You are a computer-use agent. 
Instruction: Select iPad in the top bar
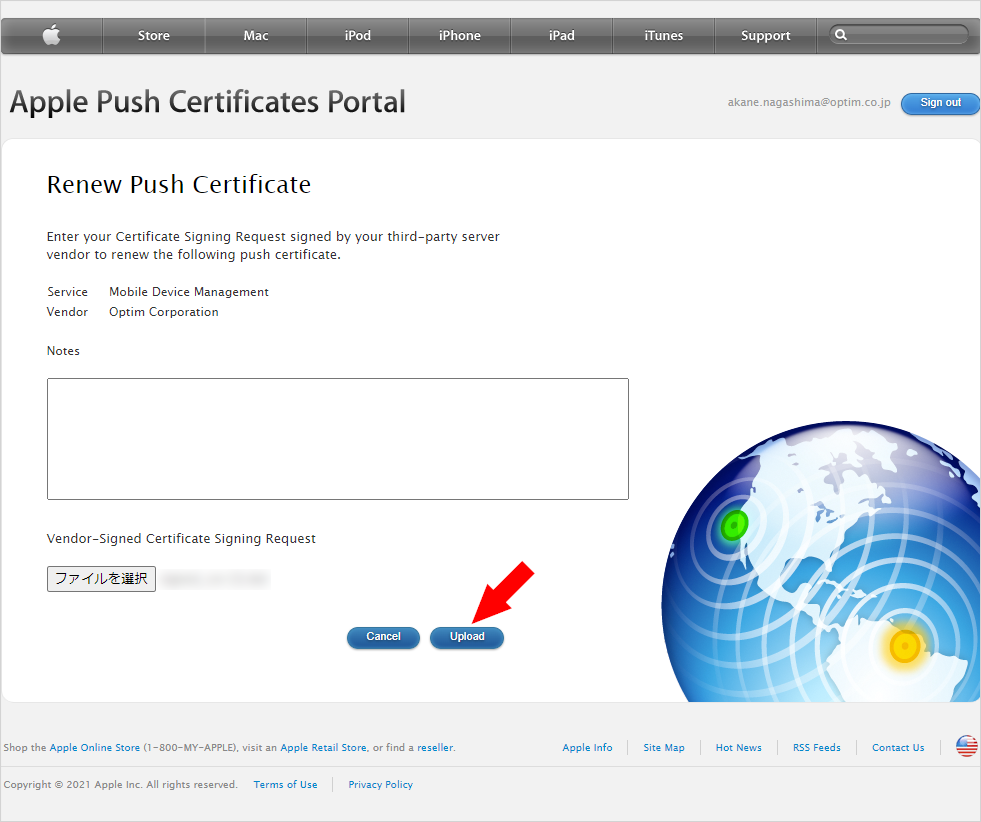point(561,36)
